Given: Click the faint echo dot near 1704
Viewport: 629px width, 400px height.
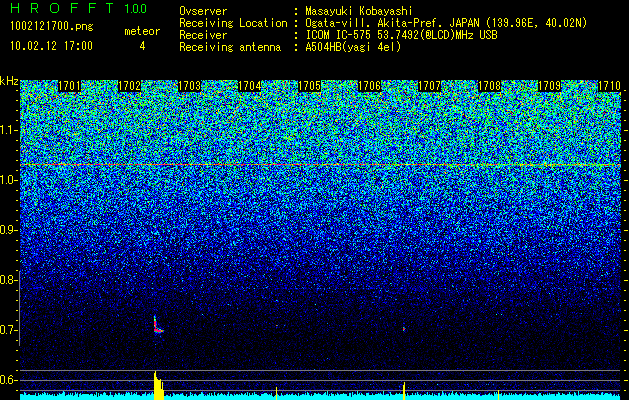Looking at the screenshot, I should pos(277,325).
